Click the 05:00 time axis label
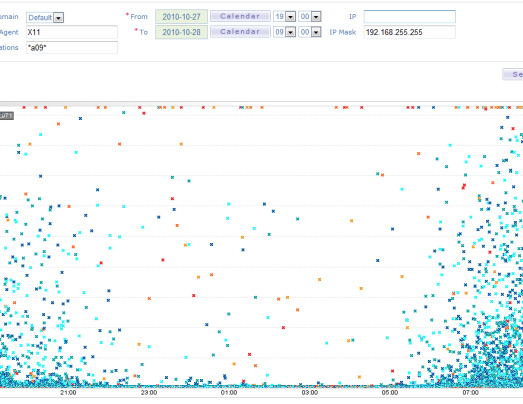 [390, 393]
